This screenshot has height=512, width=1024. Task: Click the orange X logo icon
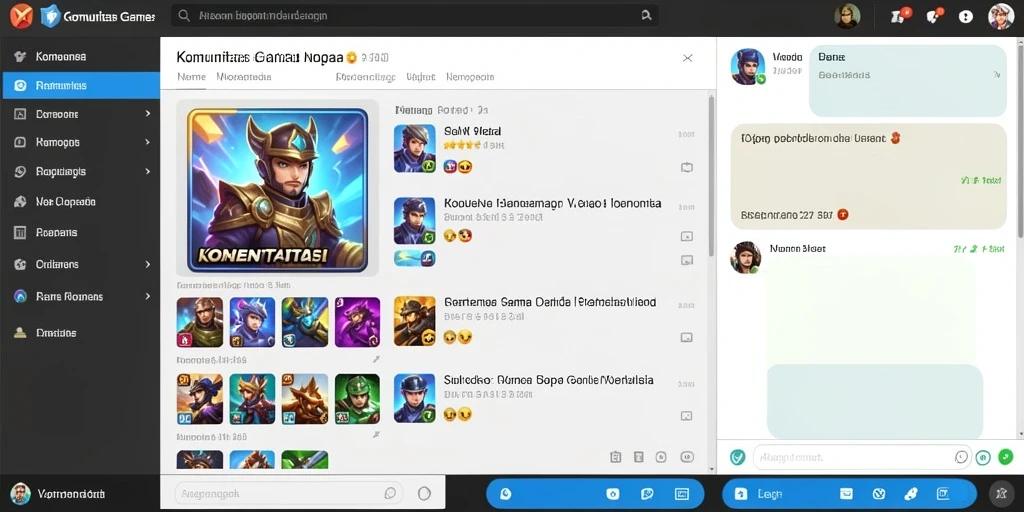pos(22,16)
